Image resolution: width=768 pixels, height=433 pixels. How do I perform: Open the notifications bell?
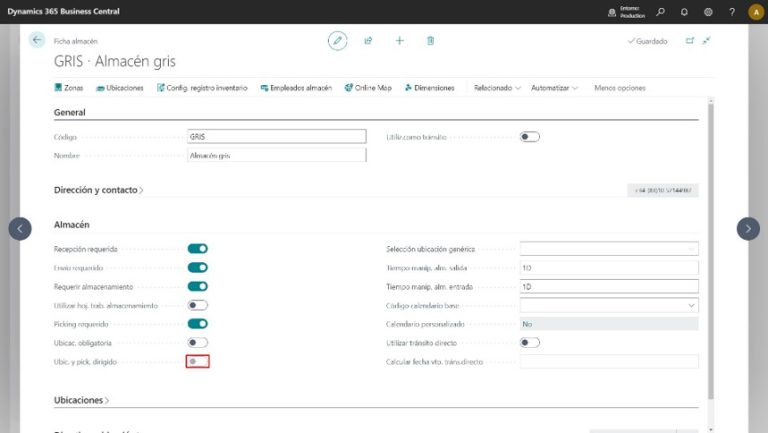coord(684,12)
